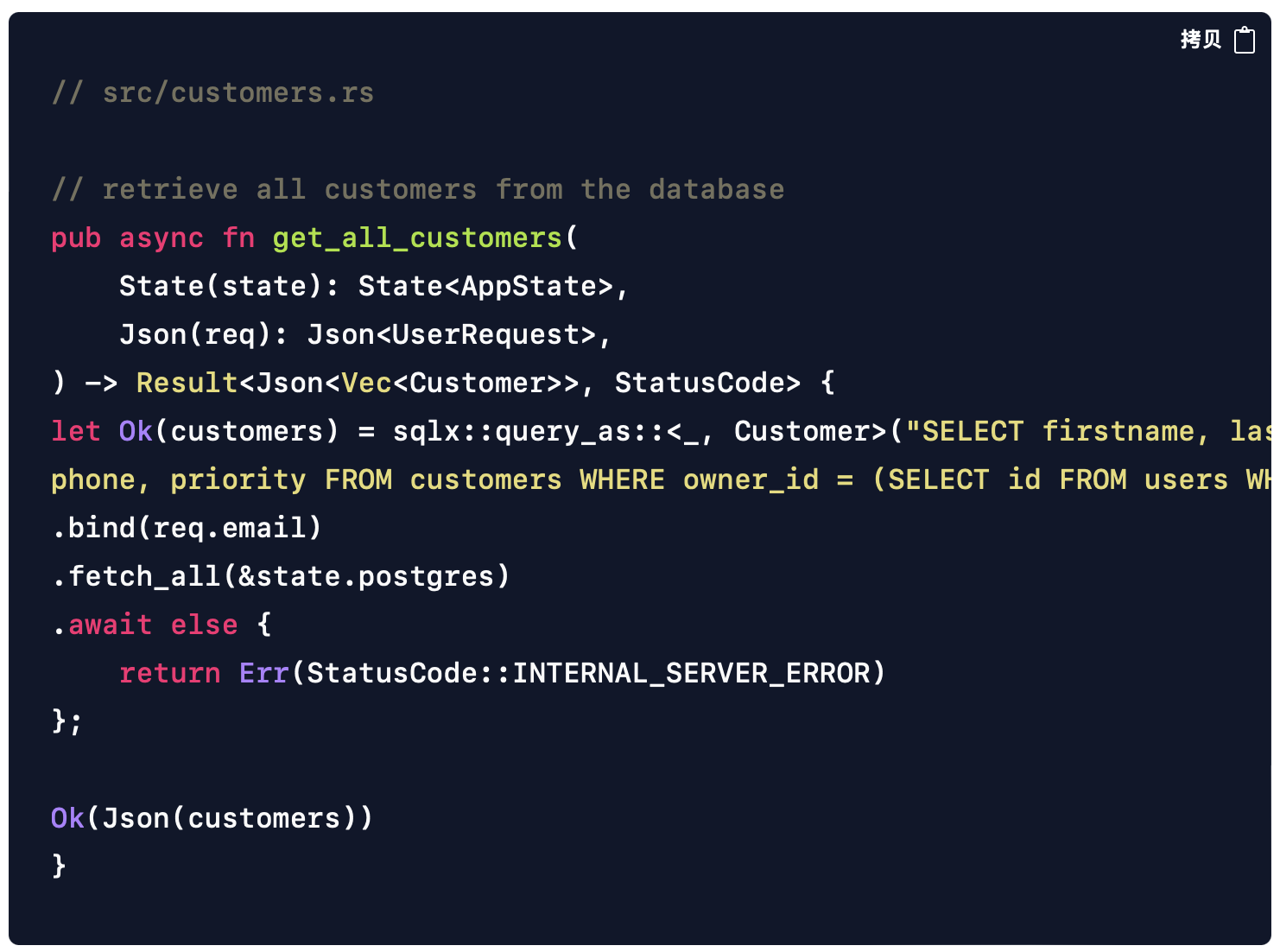Click the clipboard copy icon
Screen dimensions: 1280x952
click(x=1244, y=40)
